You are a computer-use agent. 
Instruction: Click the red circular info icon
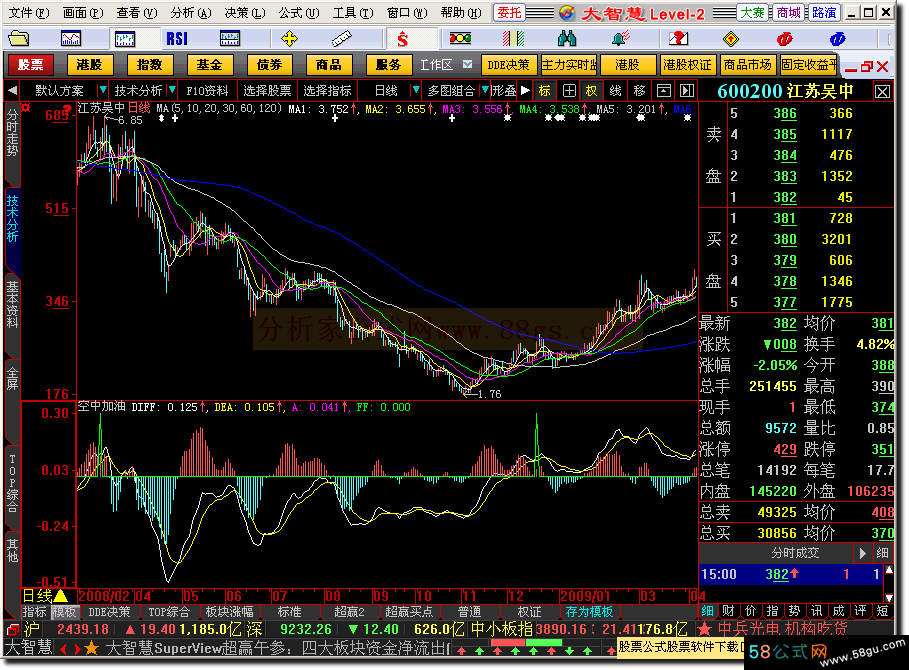(x=784, y=39)
